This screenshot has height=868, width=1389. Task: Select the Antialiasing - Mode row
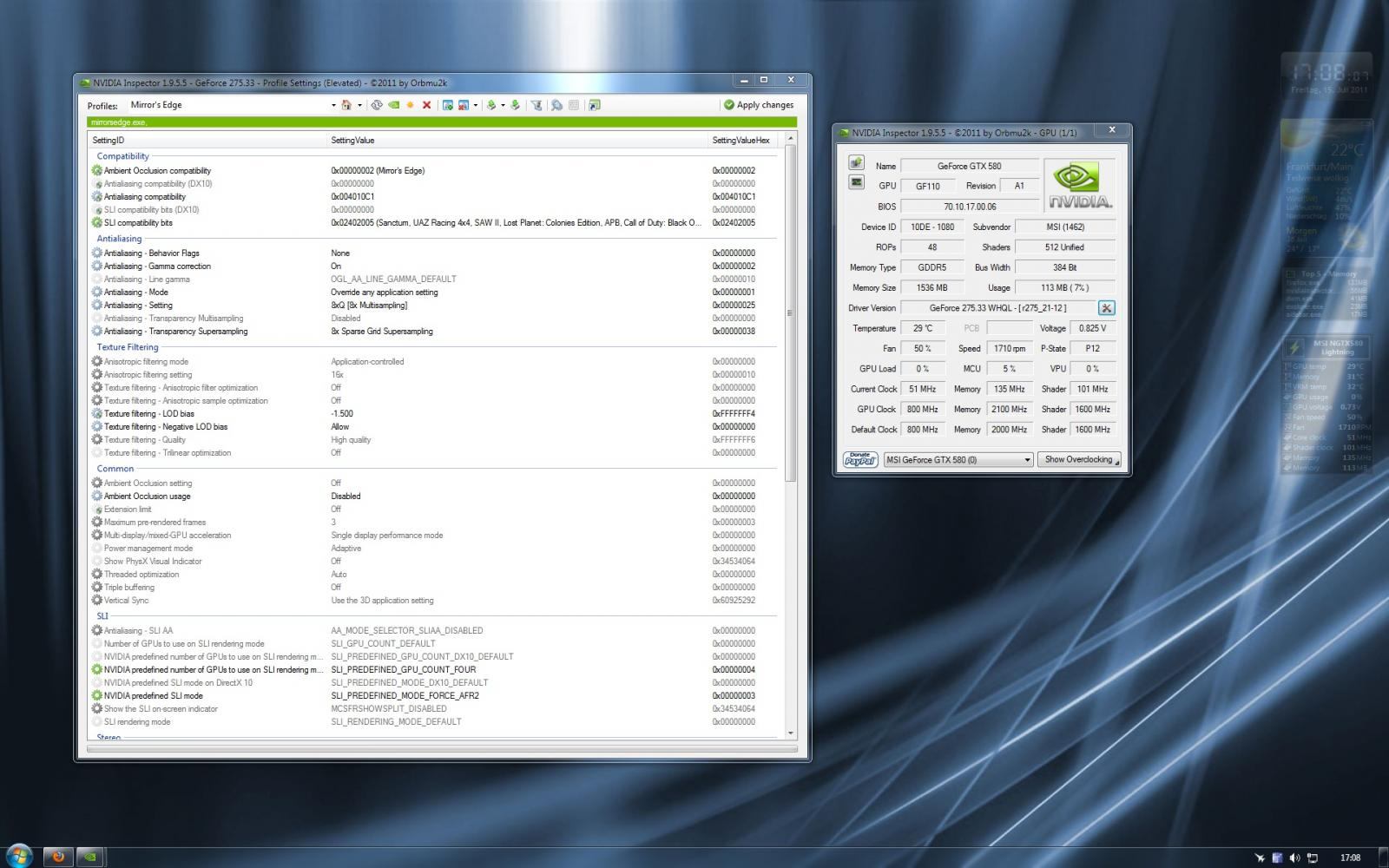(x=434, y=292)
